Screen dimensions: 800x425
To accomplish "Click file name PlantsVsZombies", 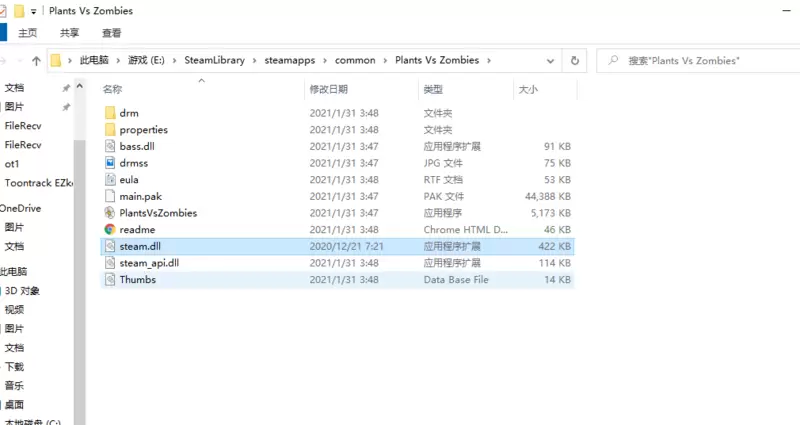I will (x=158, y=213).
